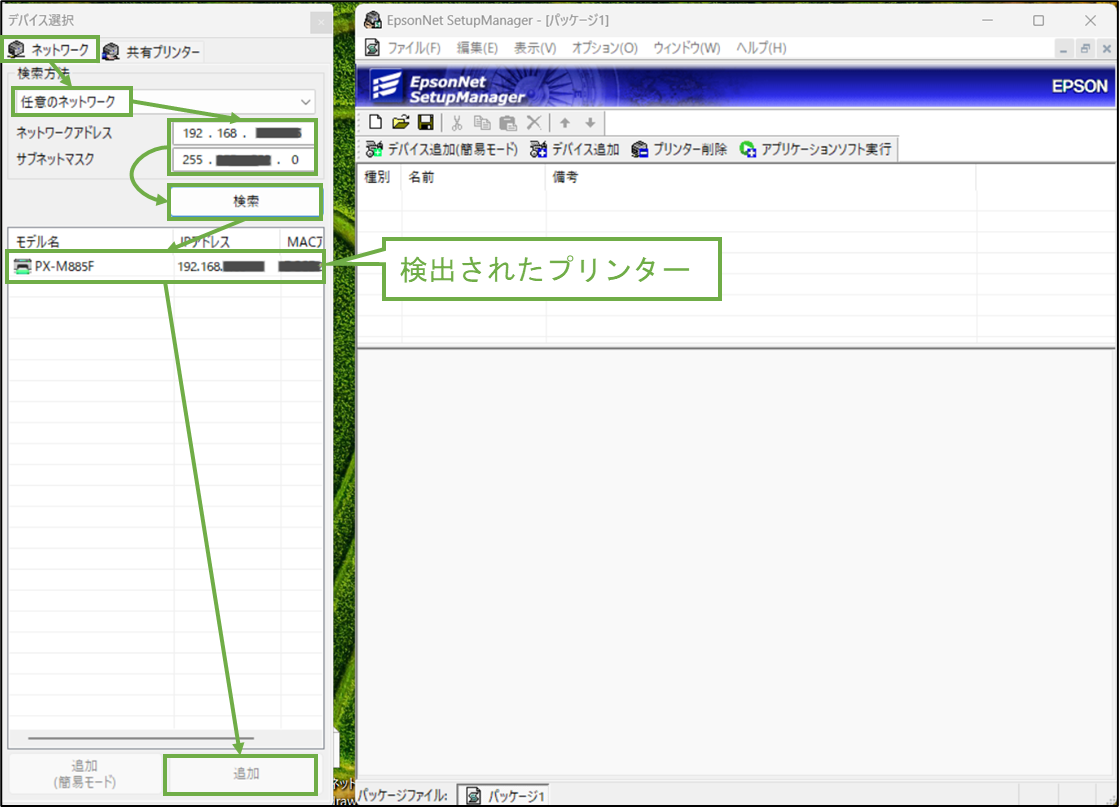This screenshot has height=807, width=1119.
Task: Click the Paste icon on the toolbar
Action: (x=507, y=122)
